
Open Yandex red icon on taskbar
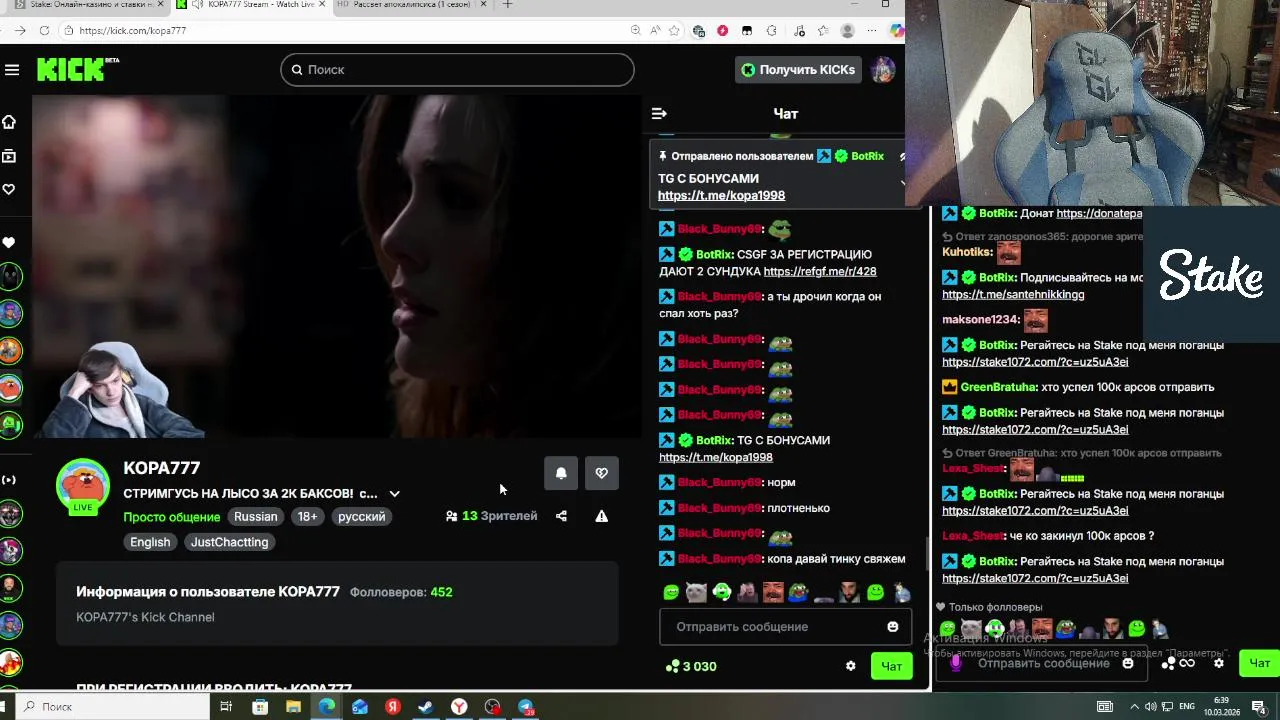pyautogui.click(x=393, y=707)
